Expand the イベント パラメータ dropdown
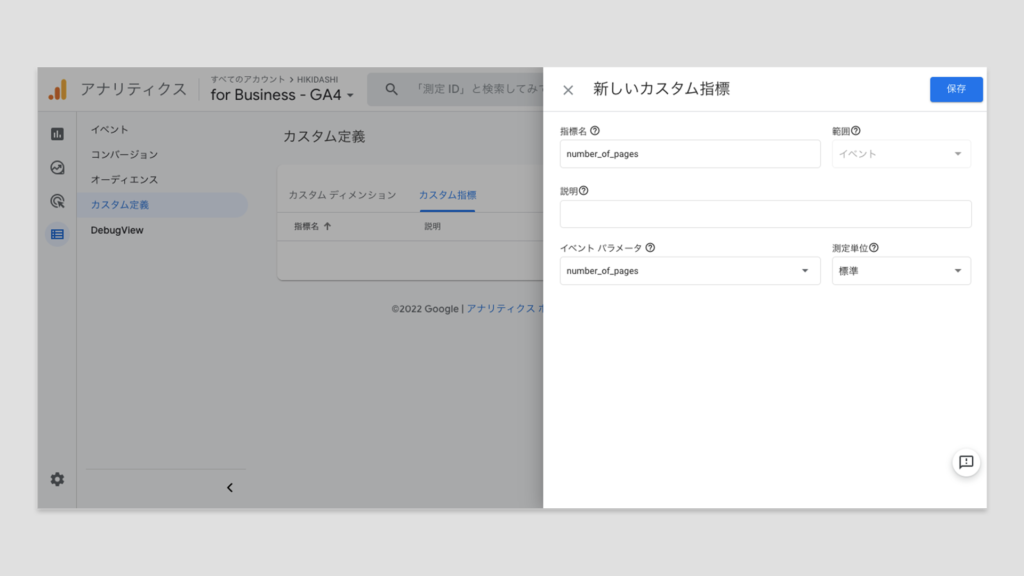 (x=690, y=271)
